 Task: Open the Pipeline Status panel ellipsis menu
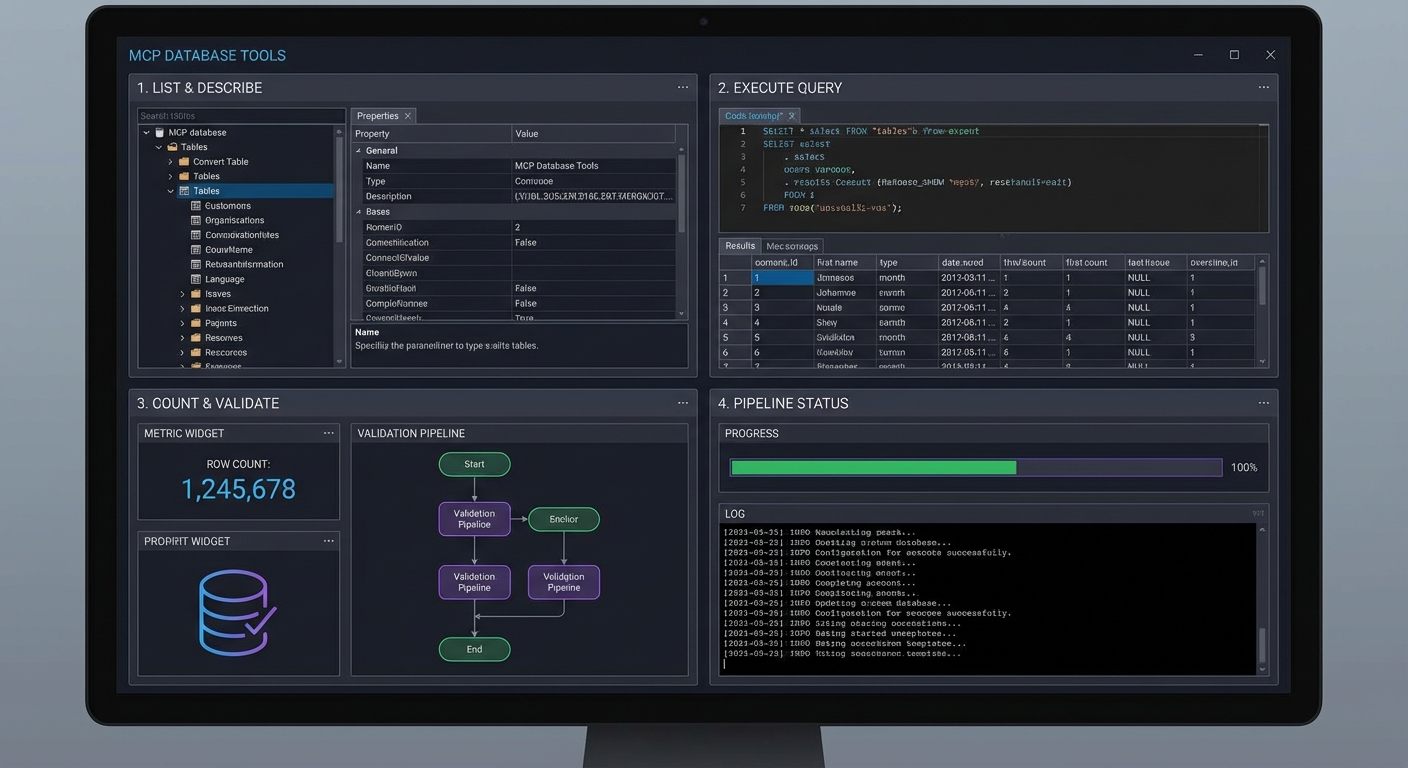[x=1264, y=403]
